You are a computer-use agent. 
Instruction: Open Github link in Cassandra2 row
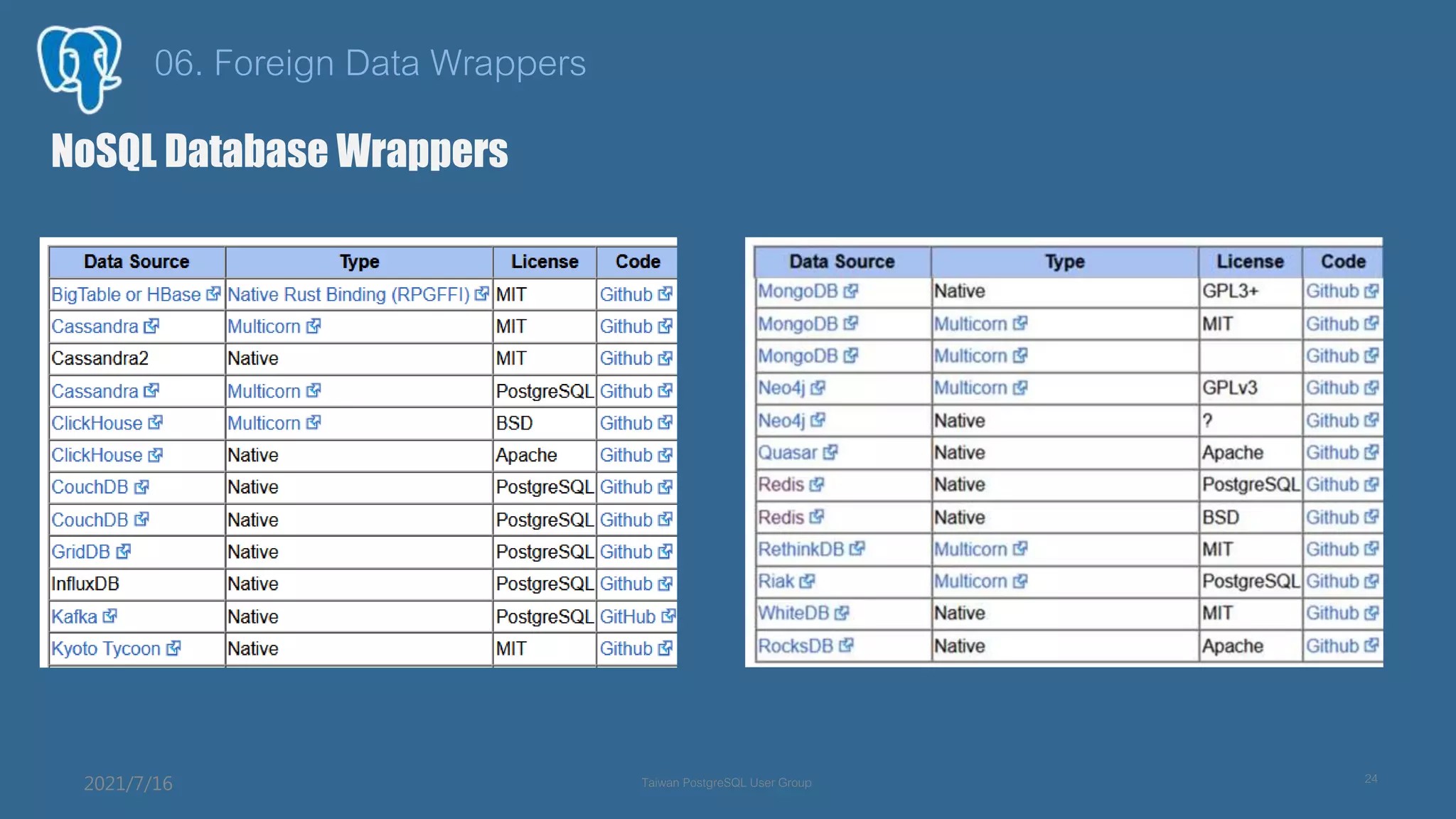point(626,358)
